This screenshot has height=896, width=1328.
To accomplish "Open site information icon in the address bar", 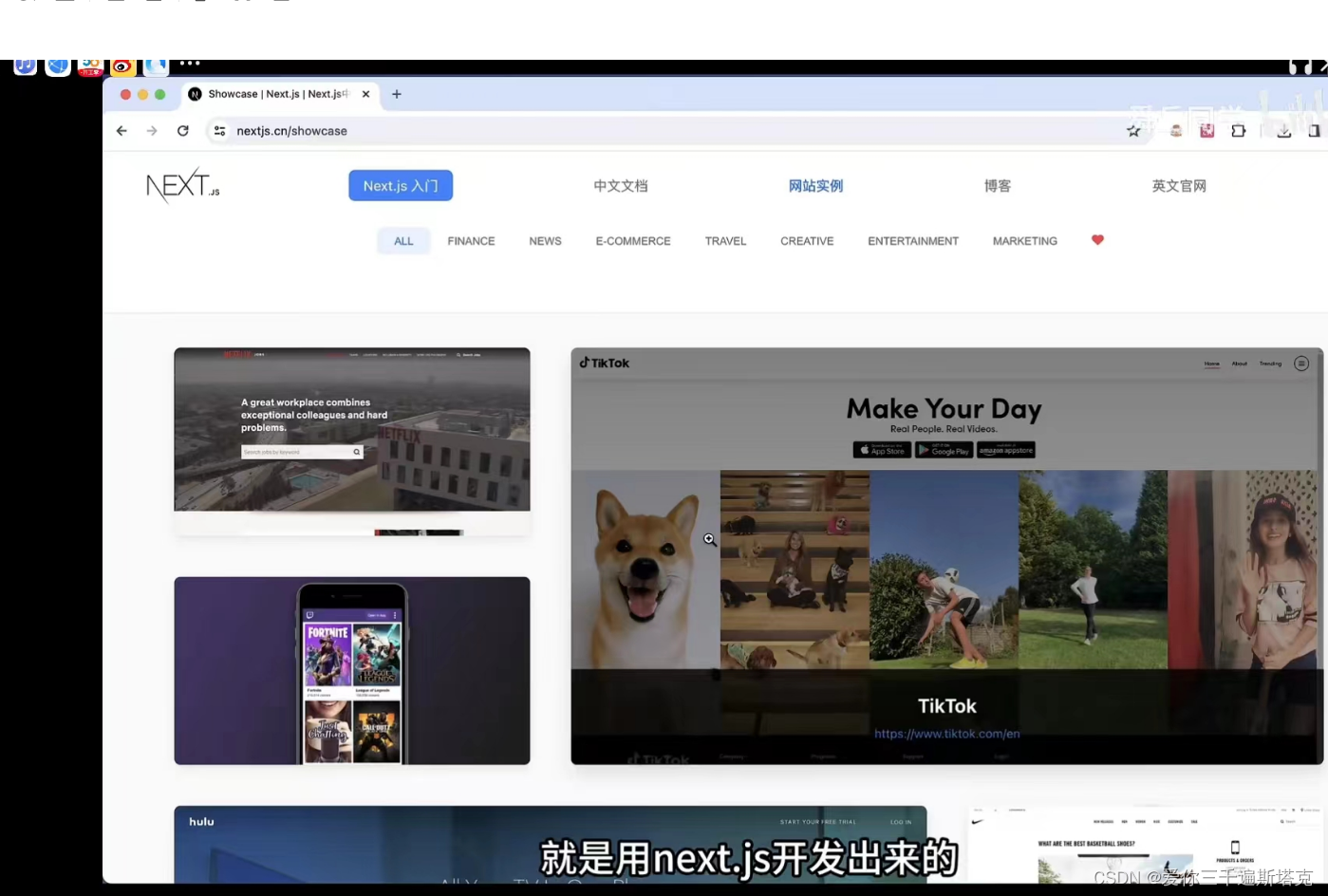I will 219,131.
